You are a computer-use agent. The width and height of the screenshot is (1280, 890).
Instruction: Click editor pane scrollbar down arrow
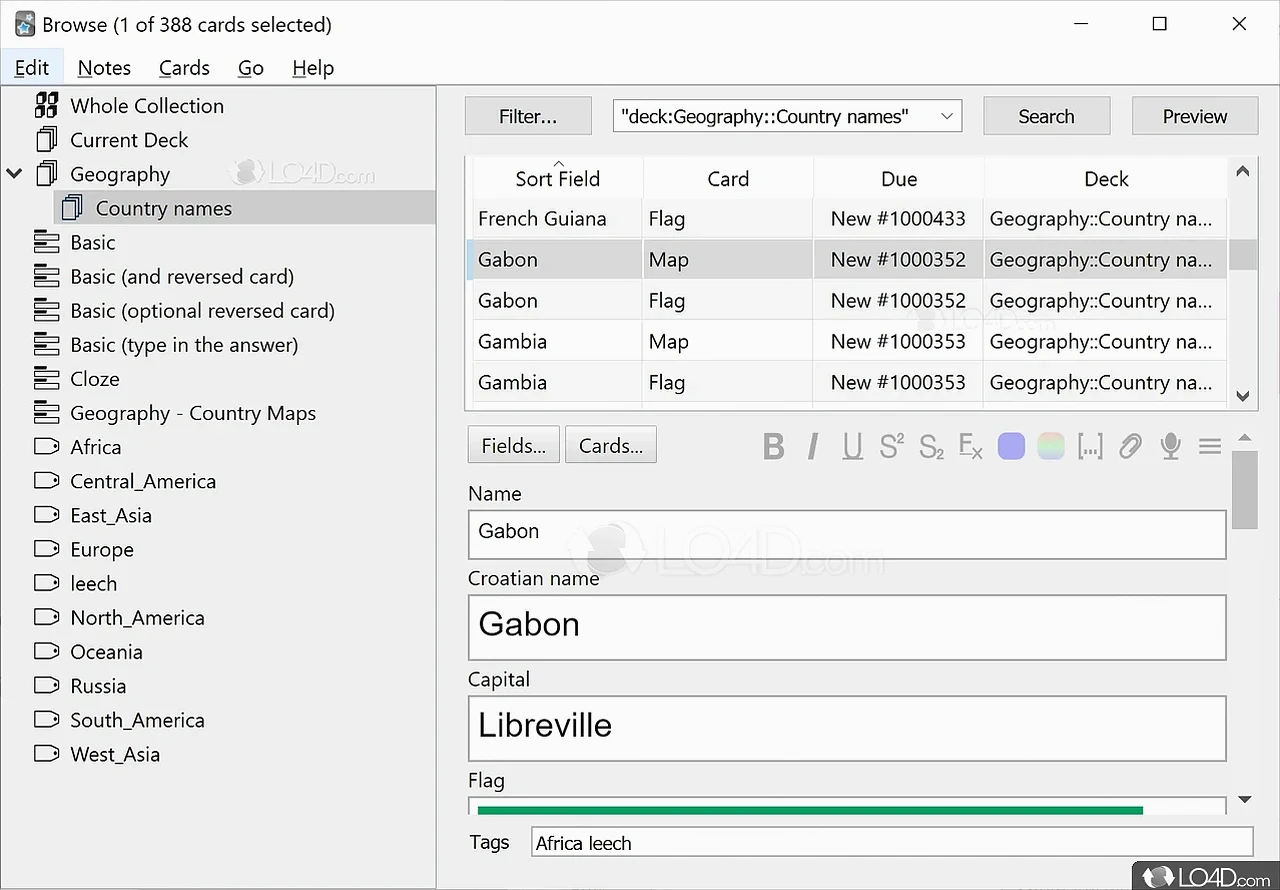click(x=1245, y=799)
